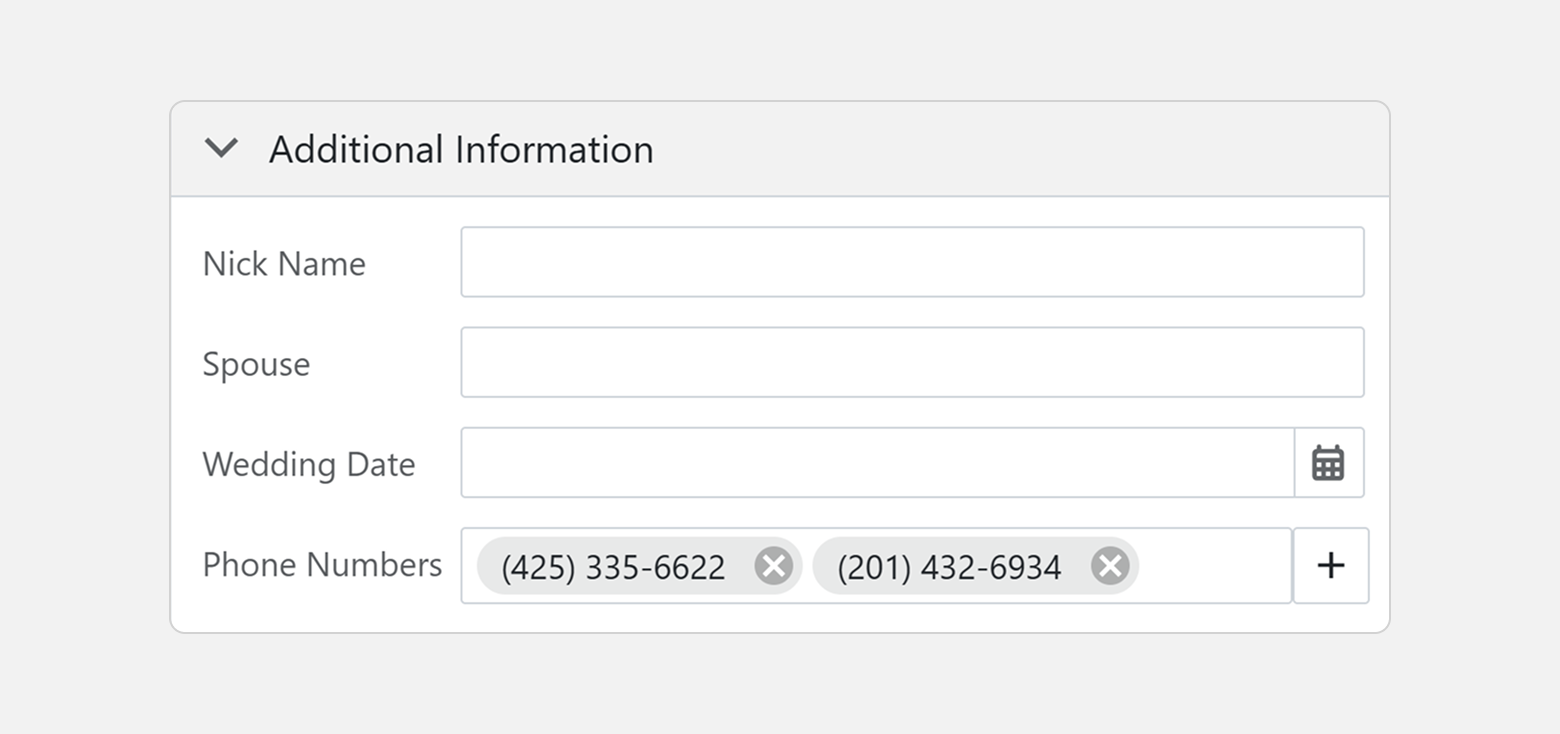
Task: Click the Additional Information header title
Action: (x=461, y=149)
